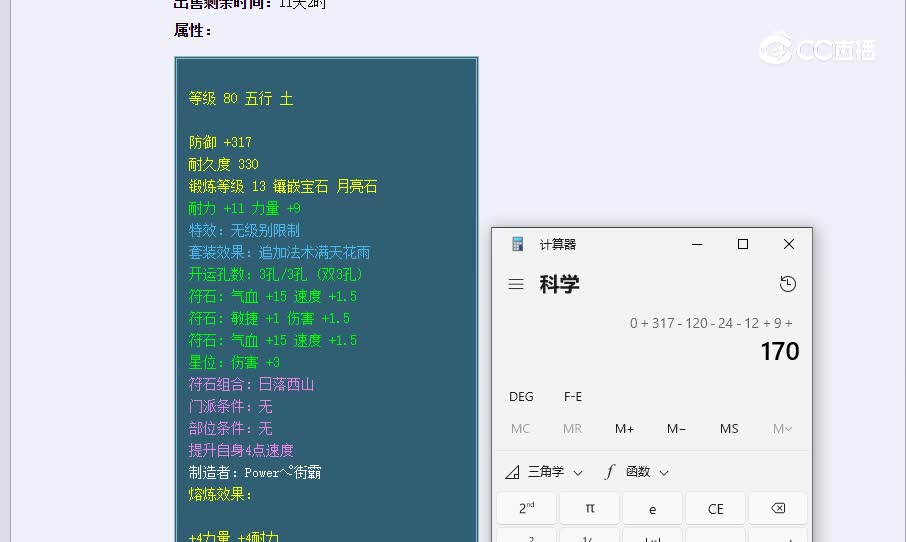Click the 属性 heading
This screenshot has height=542, width=906.
pos(193,30)
